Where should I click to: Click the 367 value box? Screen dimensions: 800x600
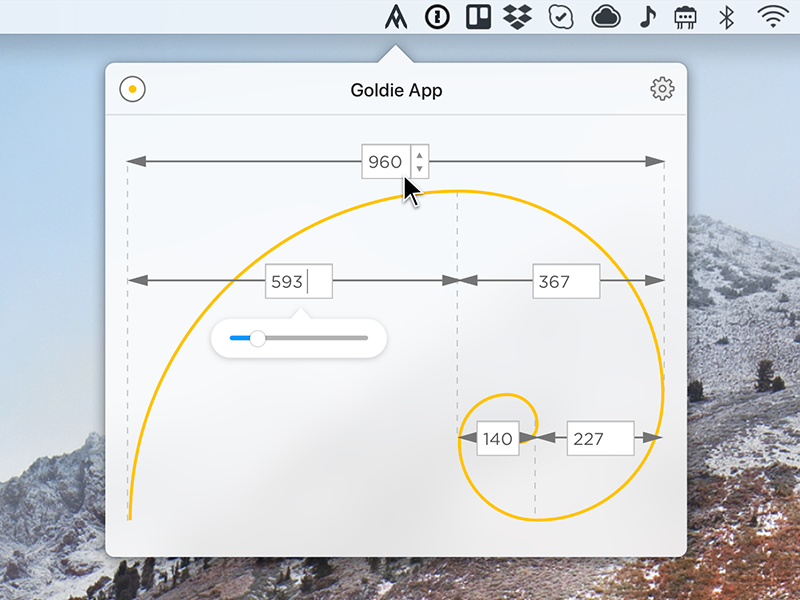(564, 281)
